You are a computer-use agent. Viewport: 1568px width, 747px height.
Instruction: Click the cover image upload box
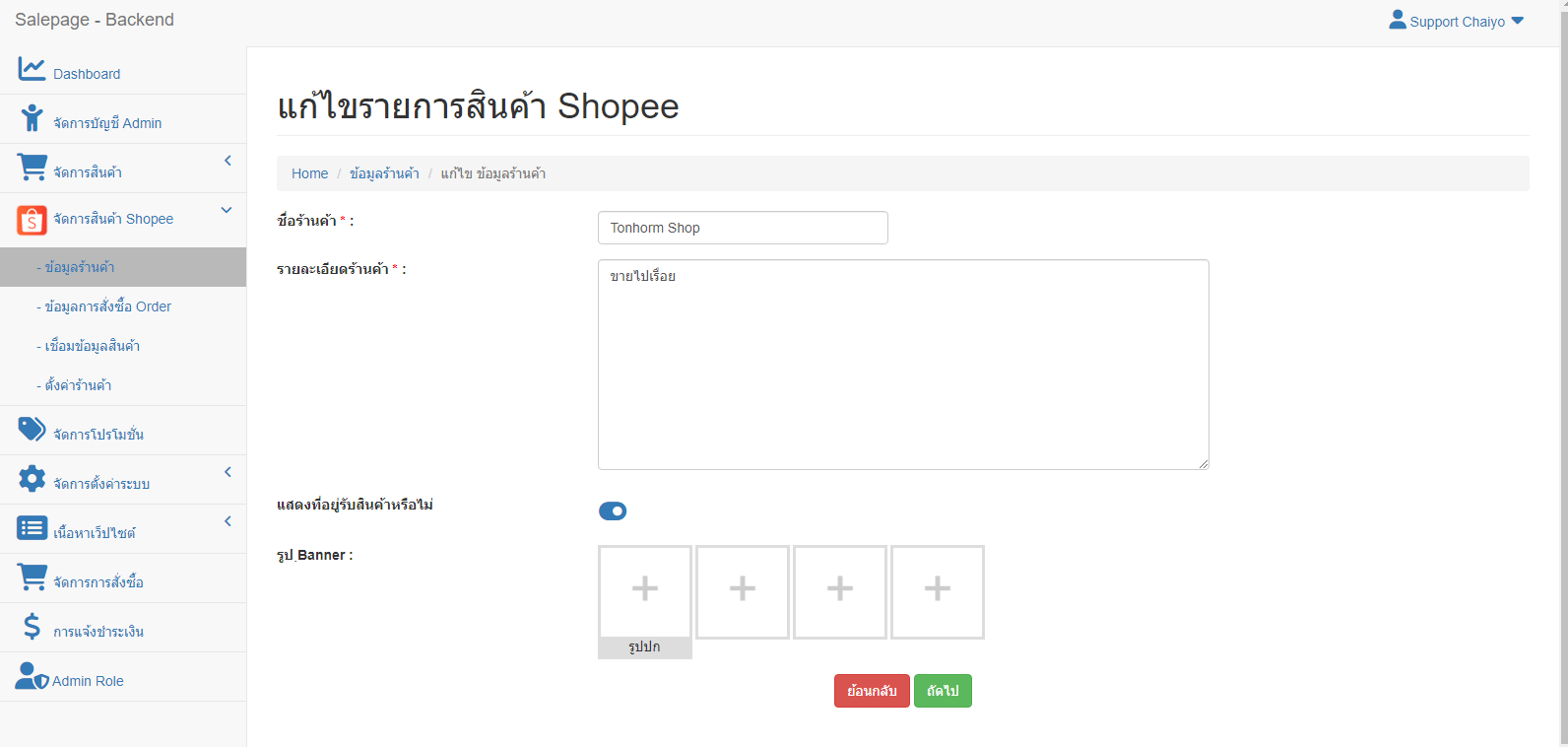point(645,591)
